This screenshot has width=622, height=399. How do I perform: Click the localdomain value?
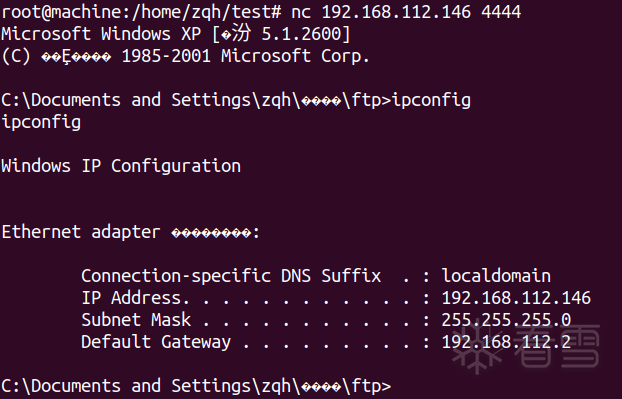click(496, 276)
